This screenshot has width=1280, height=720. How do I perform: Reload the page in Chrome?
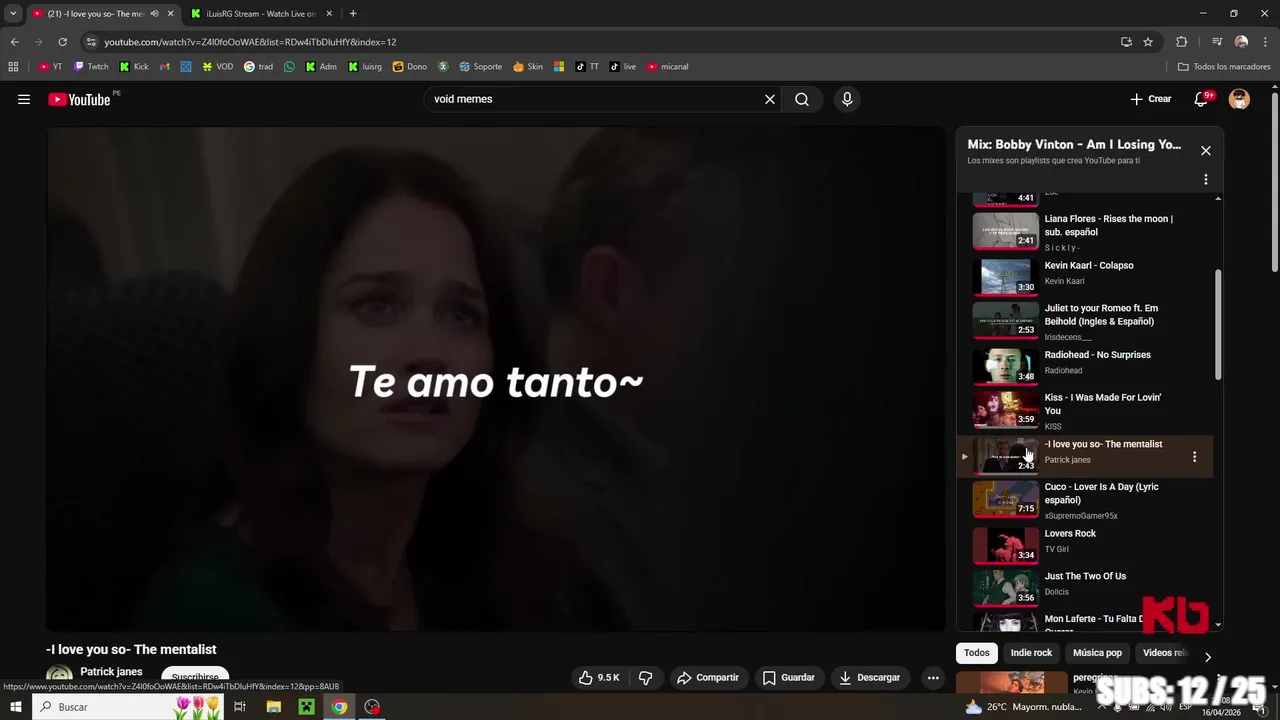(62, 42)
